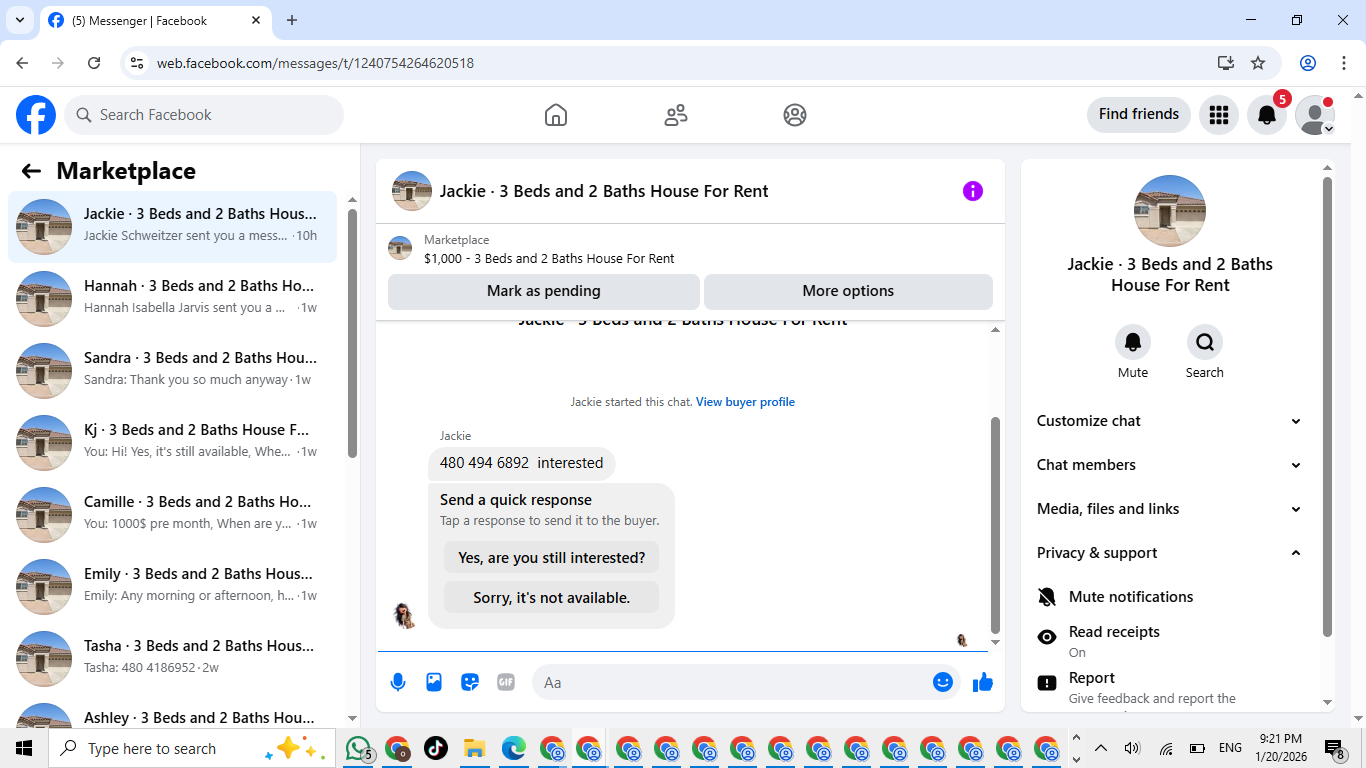1366x768 pixels.
Task: Toggle Read receipts setting
Action: [1170, 641]
